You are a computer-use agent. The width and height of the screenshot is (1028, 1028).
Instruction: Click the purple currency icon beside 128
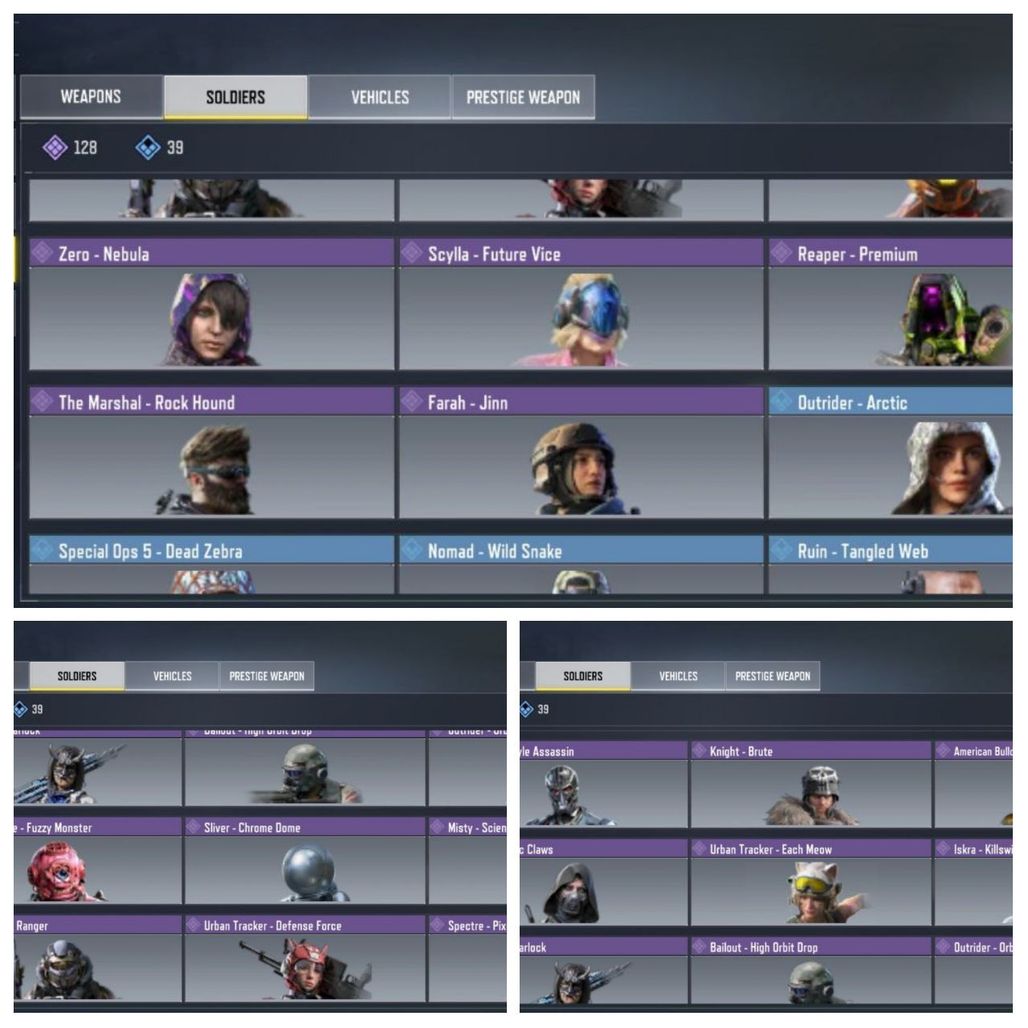point(55,148)
